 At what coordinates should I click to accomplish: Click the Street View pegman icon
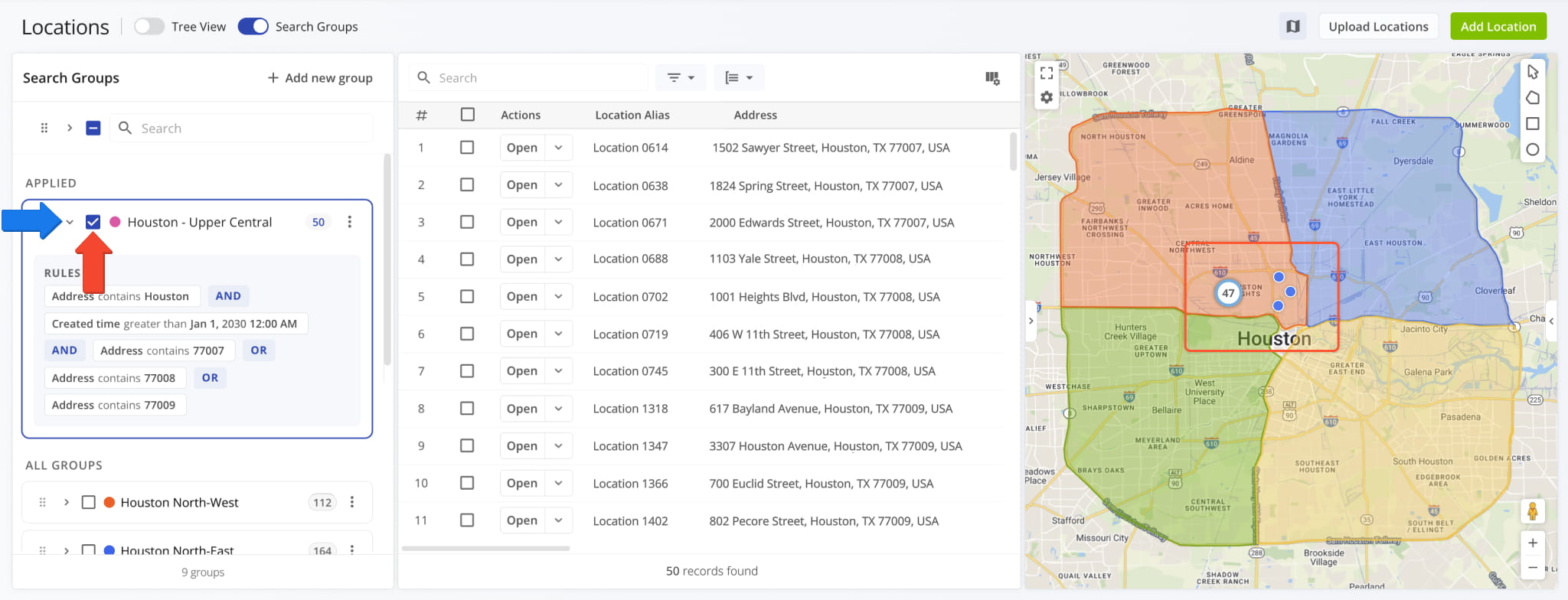[x=1532, y=510]
